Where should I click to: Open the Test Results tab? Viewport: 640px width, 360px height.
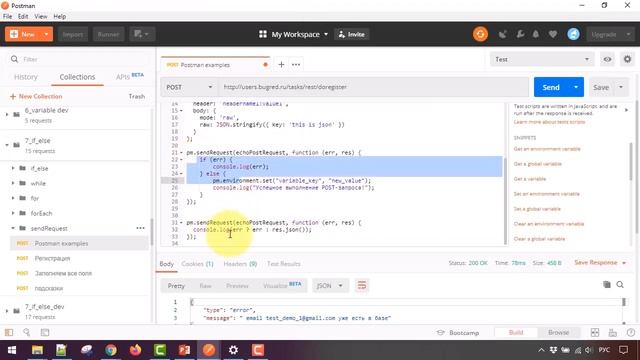coord(284,264)
